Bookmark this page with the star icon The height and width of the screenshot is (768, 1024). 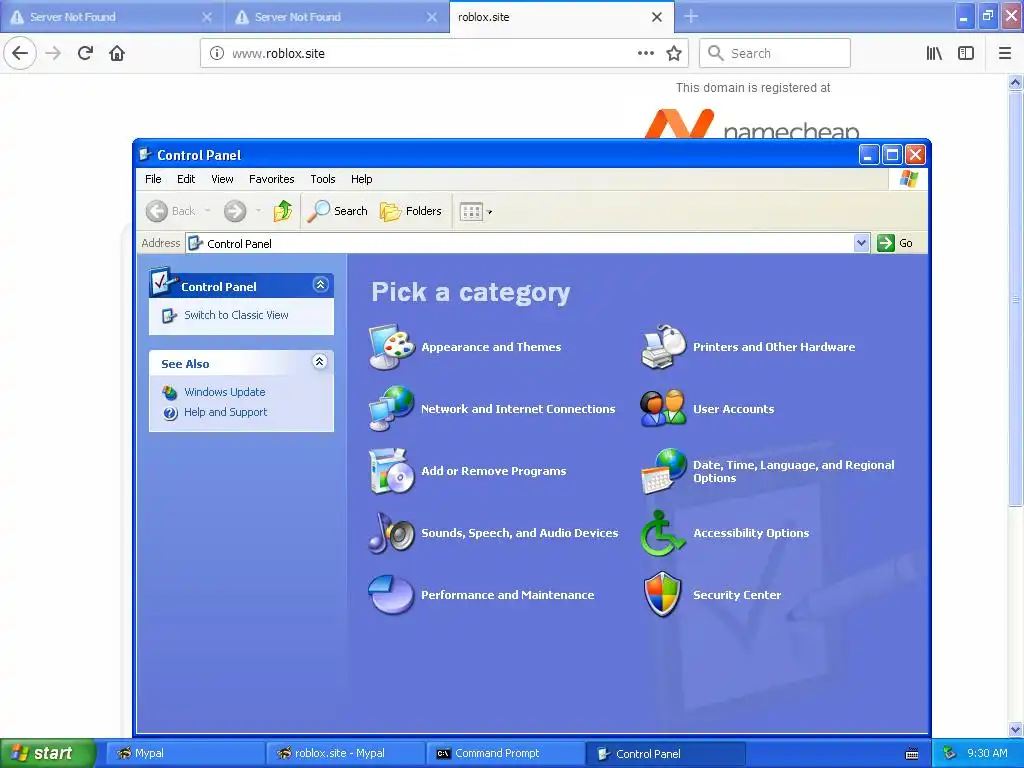674,53
